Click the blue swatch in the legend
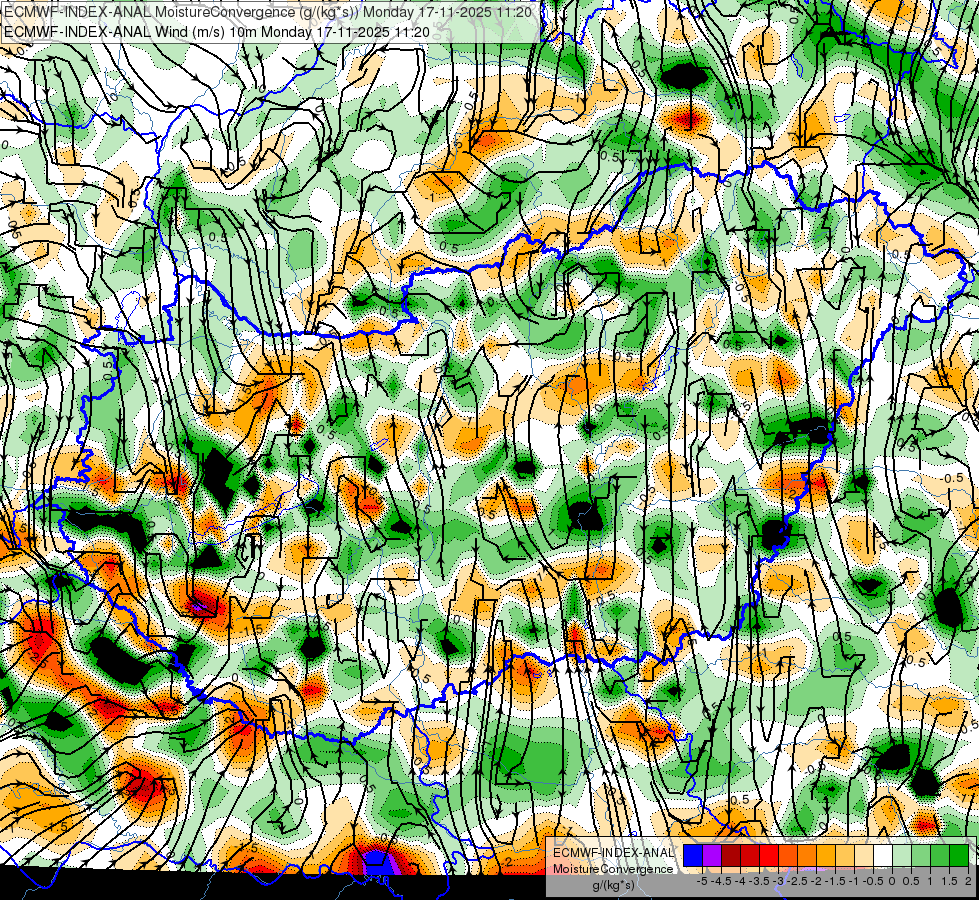 pos(693,856)
